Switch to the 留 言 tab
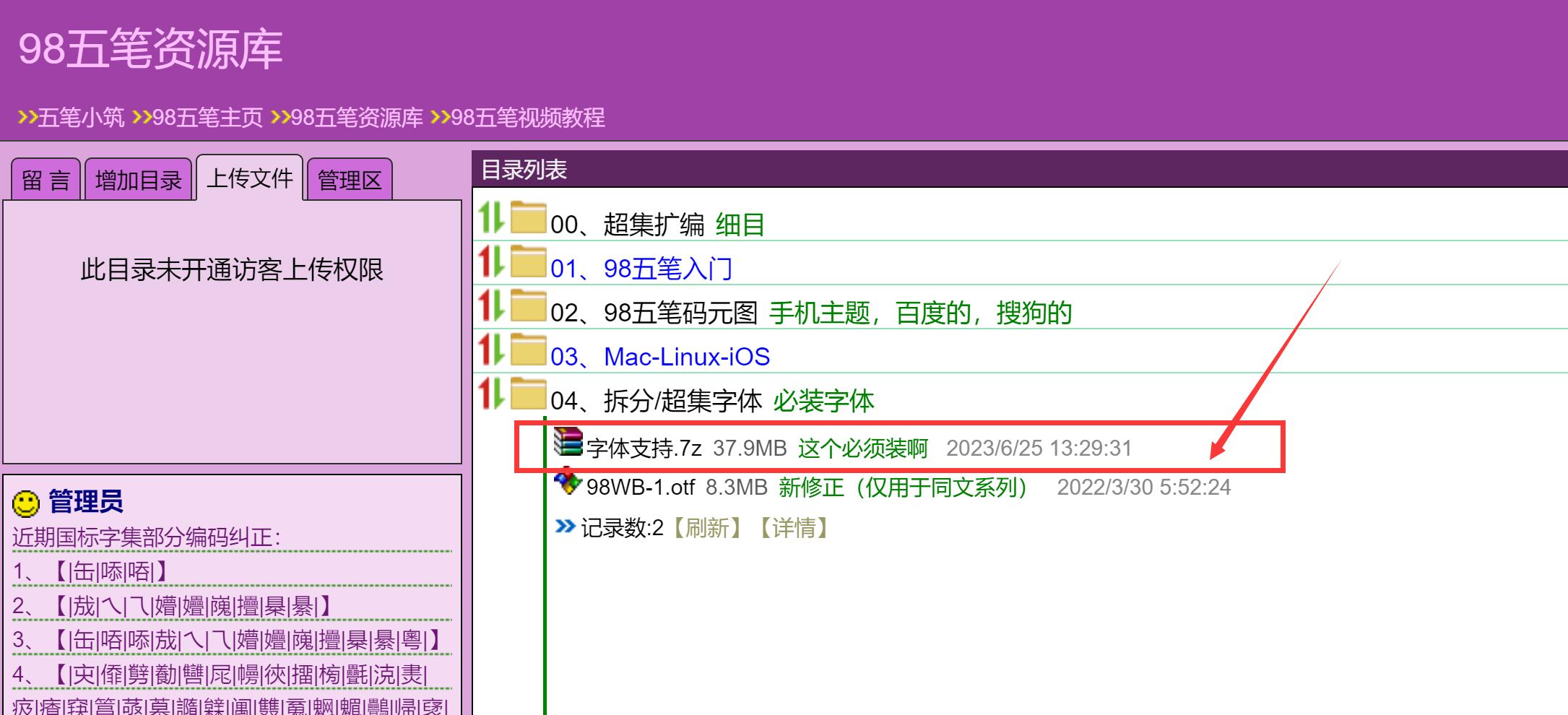The width and height of the screenshot is (1568, 715). [x=46, y=180]
